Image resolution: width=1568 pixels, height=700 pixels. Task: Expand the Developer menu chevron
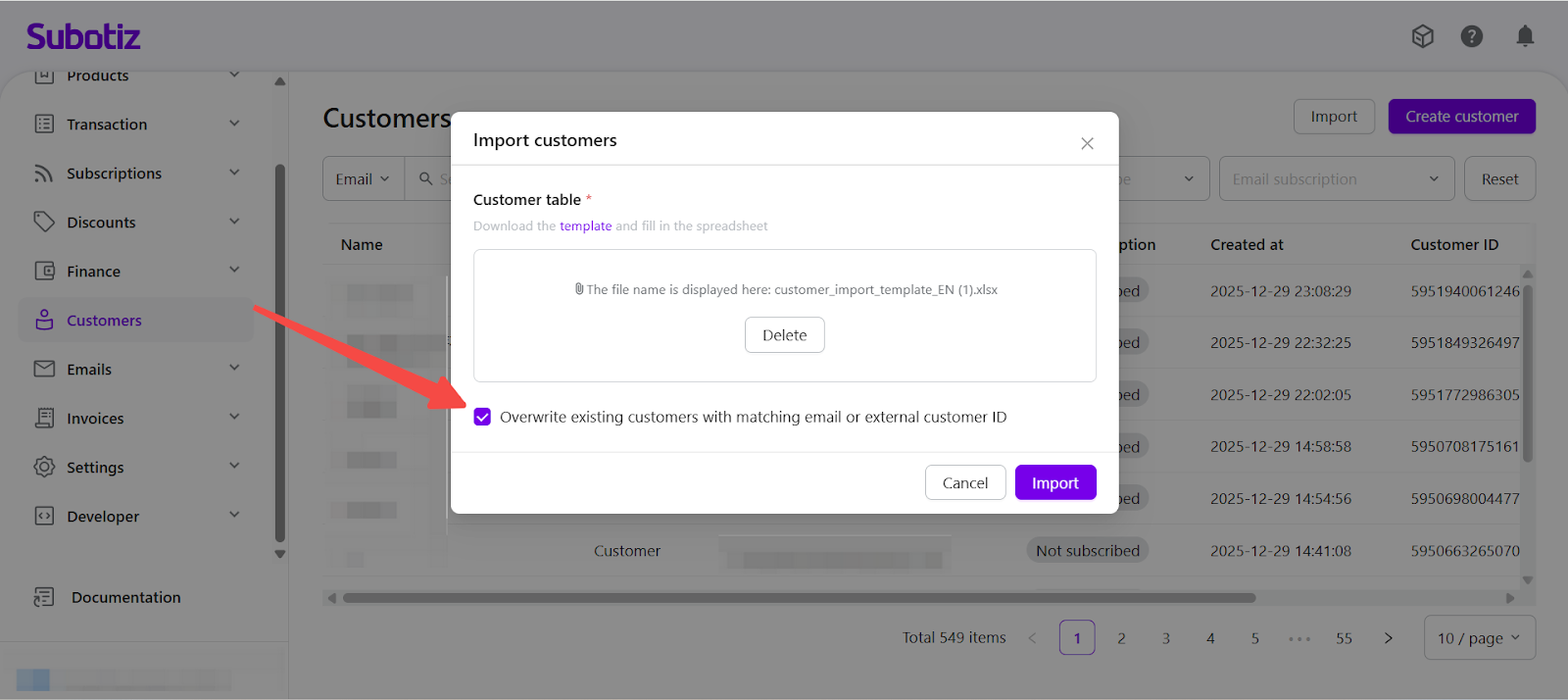234,516
